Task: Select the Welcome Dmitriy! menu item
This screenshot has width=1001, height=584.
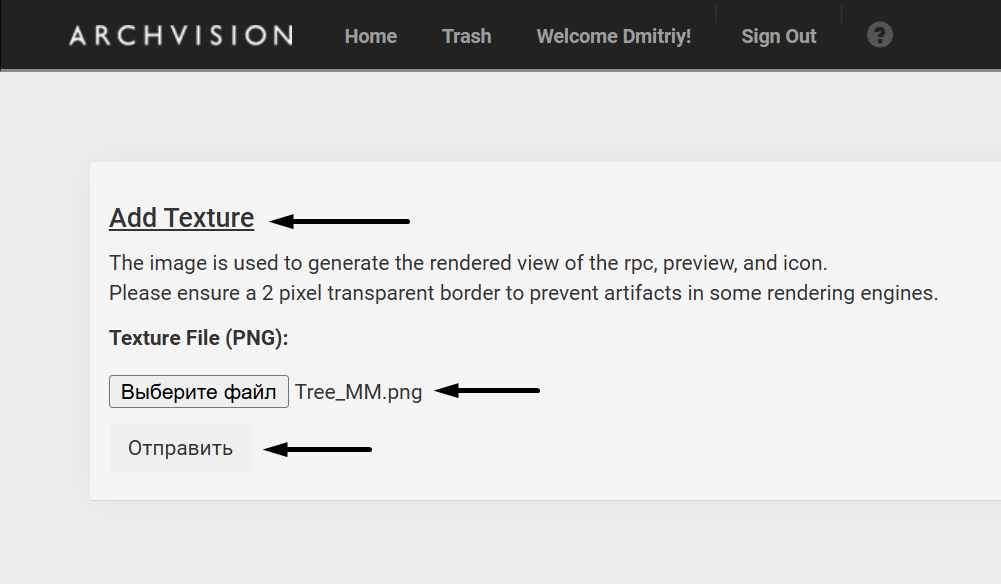Action: coord(614,36)
